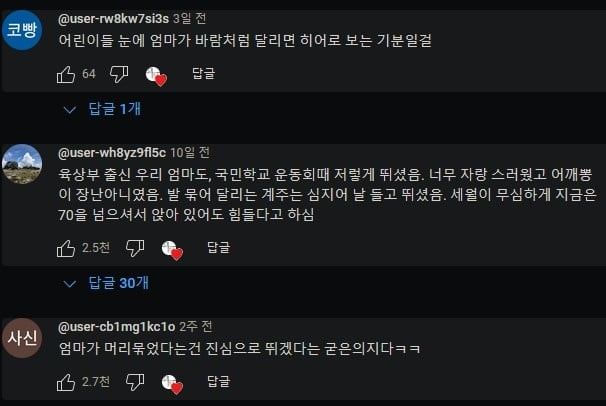Dislike the comment by user-cb1mg1kc1o
The image size is (606, 406).
tap(135, 382)
